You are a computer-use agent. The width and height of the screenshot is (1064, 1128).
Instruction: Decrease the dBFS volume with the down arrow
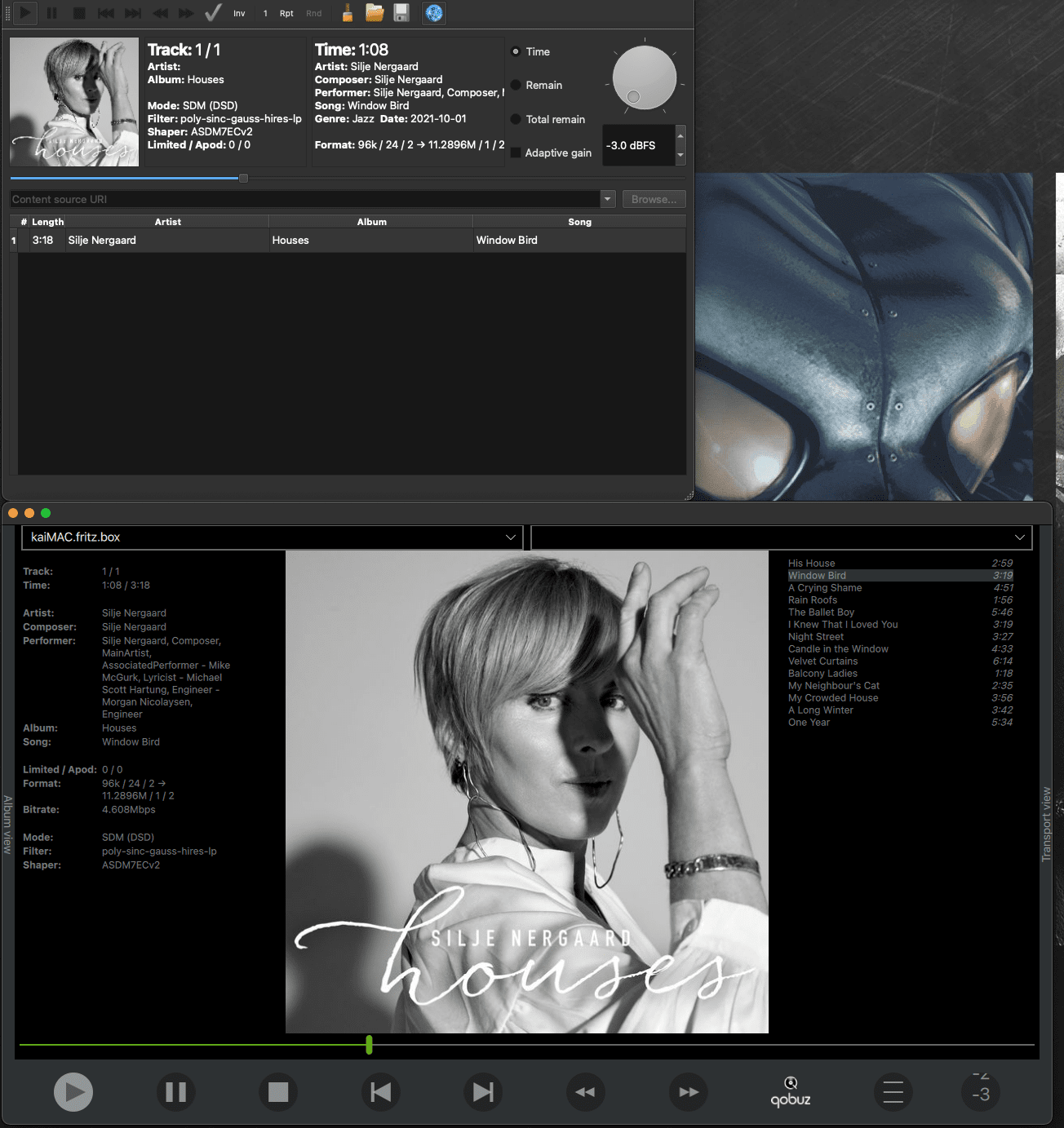pos(681,155)
